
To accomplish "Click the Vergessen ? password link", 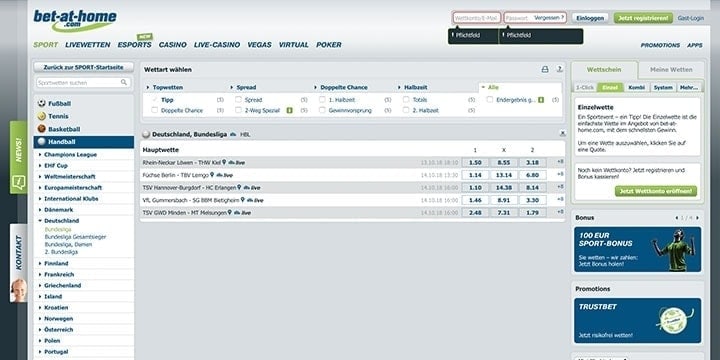I will [549, 18].
